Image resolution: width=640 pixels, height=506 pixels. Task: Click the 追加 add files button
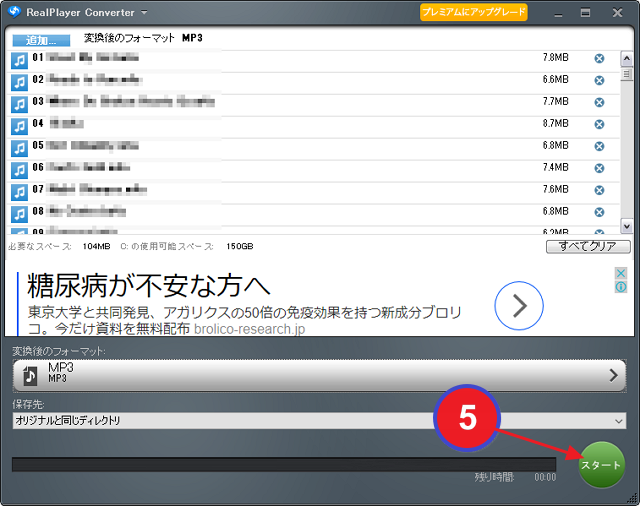pyautogui.click(x=41, y=40)
